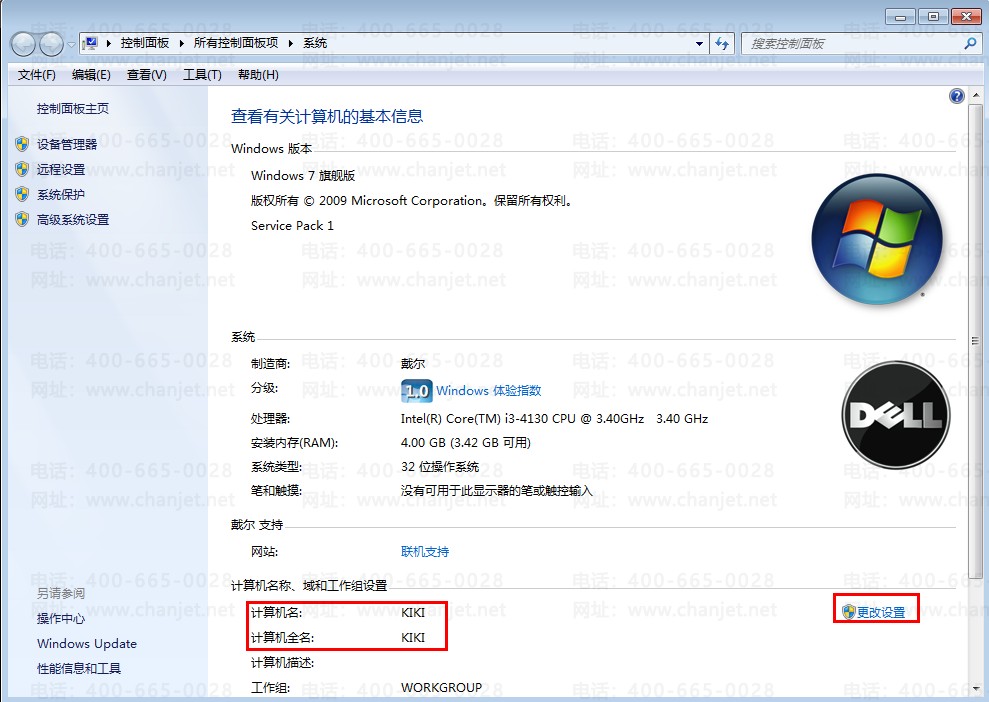Open recent pages dropdown beside Forward button
The image size is (989, 702).
click(71, 44)
